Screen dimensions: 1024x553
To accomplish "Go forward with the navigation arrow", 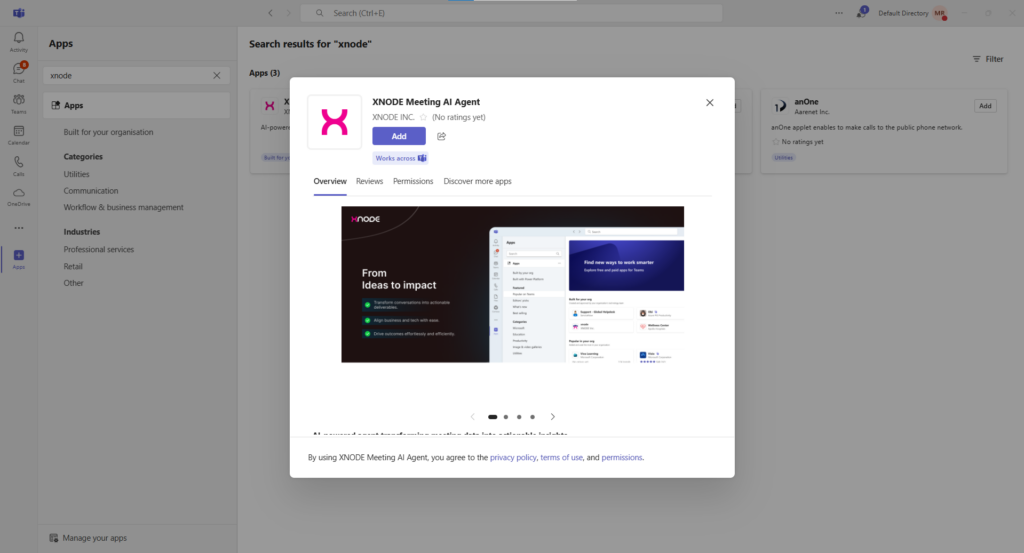I will 289,13.
